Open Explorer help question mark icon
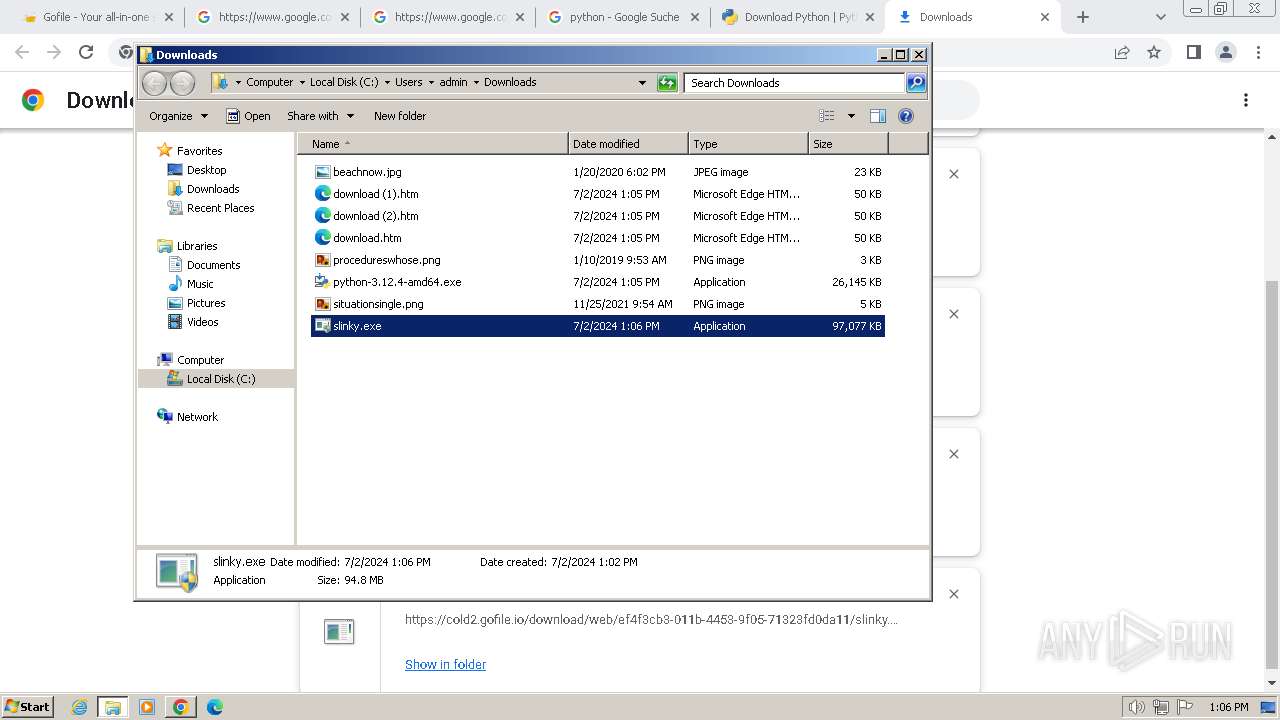The width and height of the screenshot is (1280, 720). coord(906,116)
